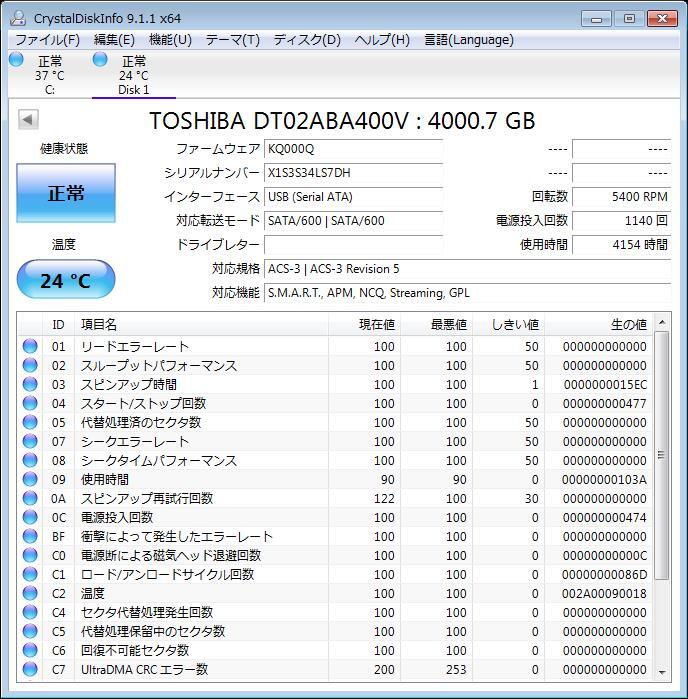Viewport: 688px width, 699px height.
Task: Click the firmware field KQ000Q
Action: [x=354, y=149]
